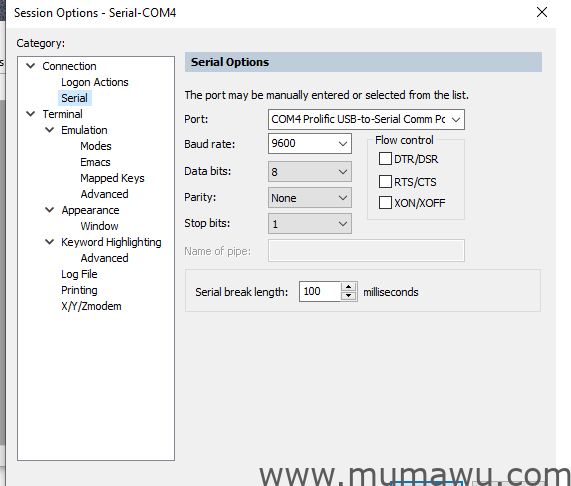This screenshot has height=486, width=571.
Task: Collapse Keyword Highlighting chevron
Action: (50, 242)
